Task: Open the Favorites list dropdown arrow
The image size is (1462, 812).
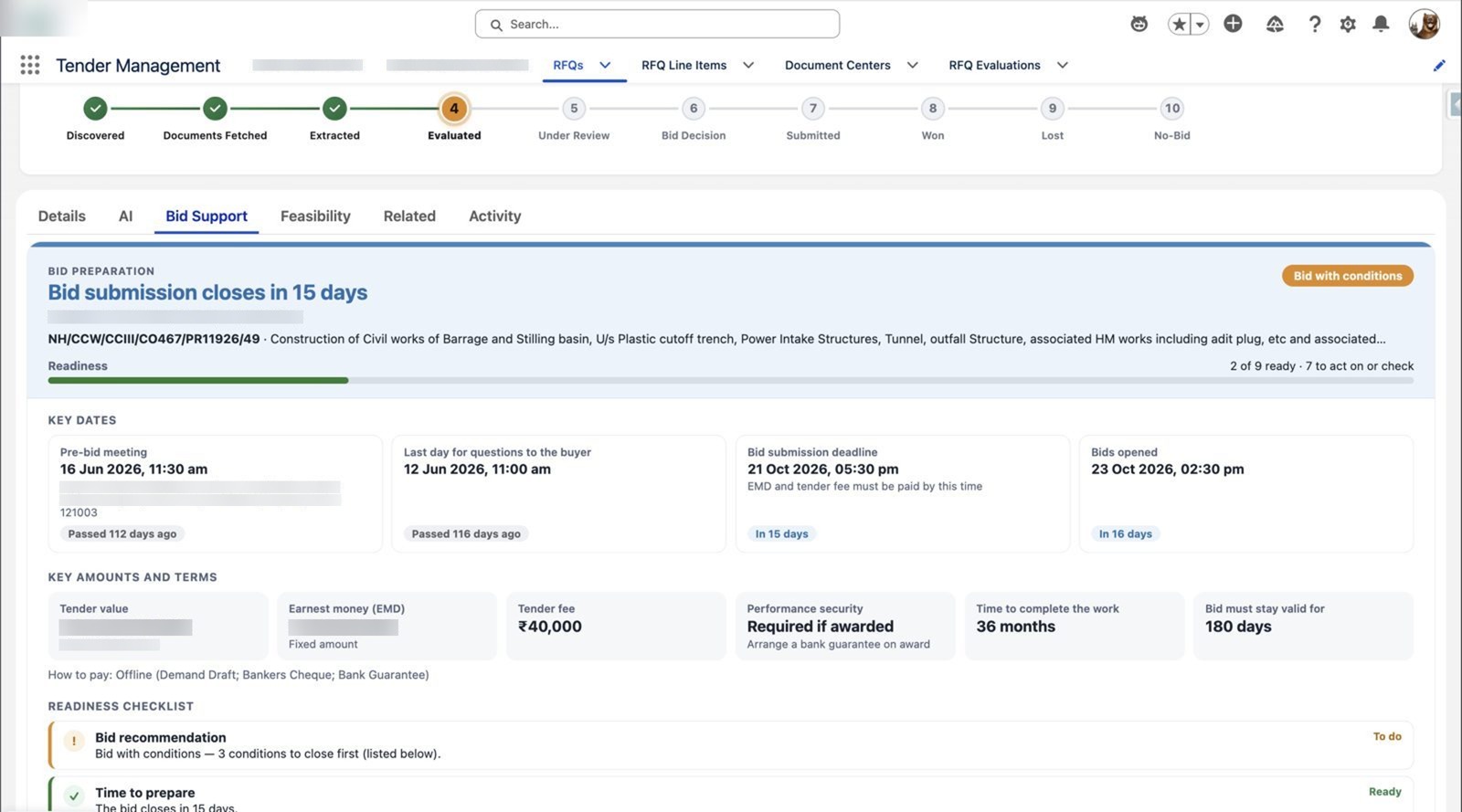Action: coord(1200,25)
